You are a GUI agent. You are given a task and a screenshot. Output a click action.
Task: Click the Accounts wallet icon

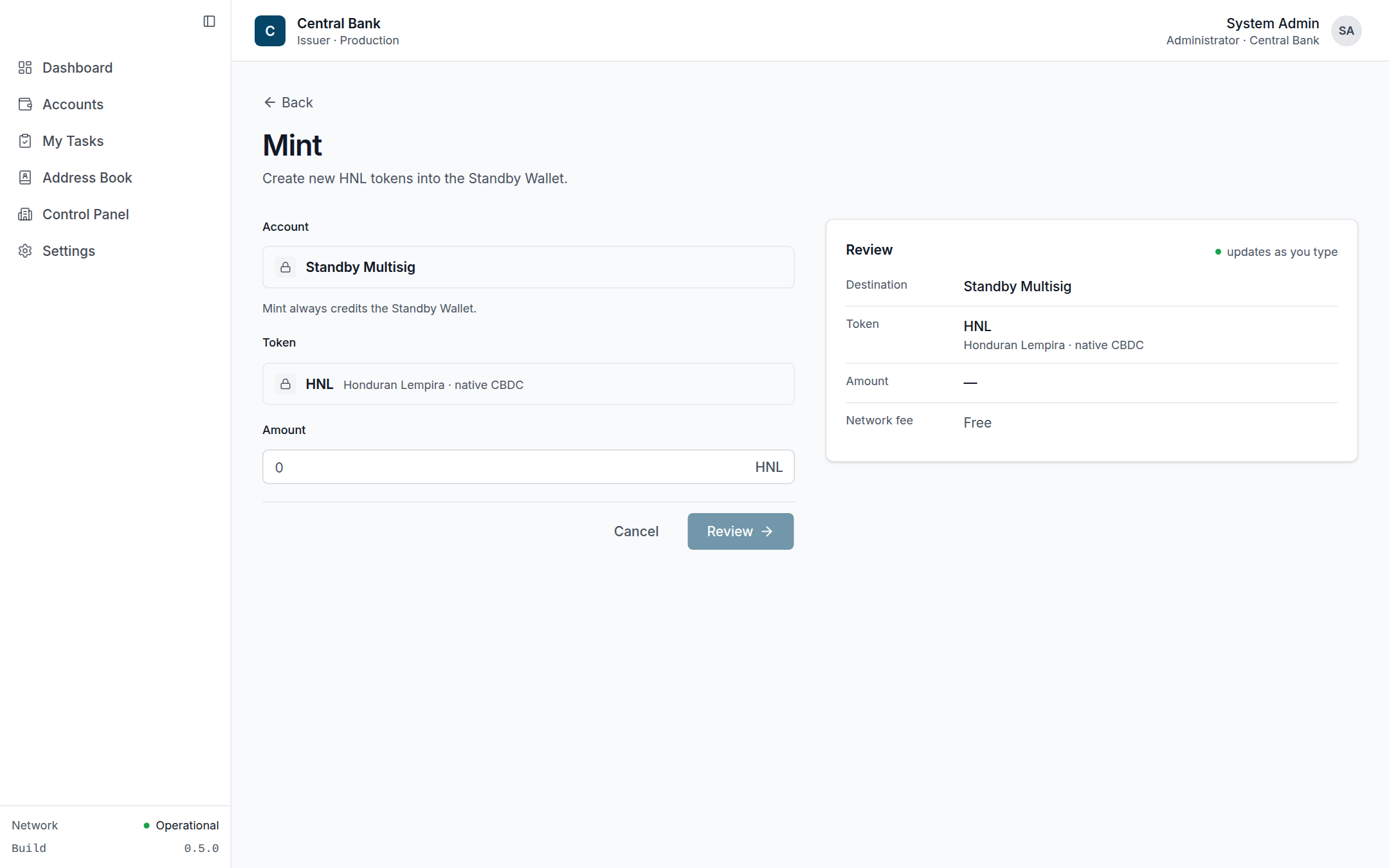[25, 104]
